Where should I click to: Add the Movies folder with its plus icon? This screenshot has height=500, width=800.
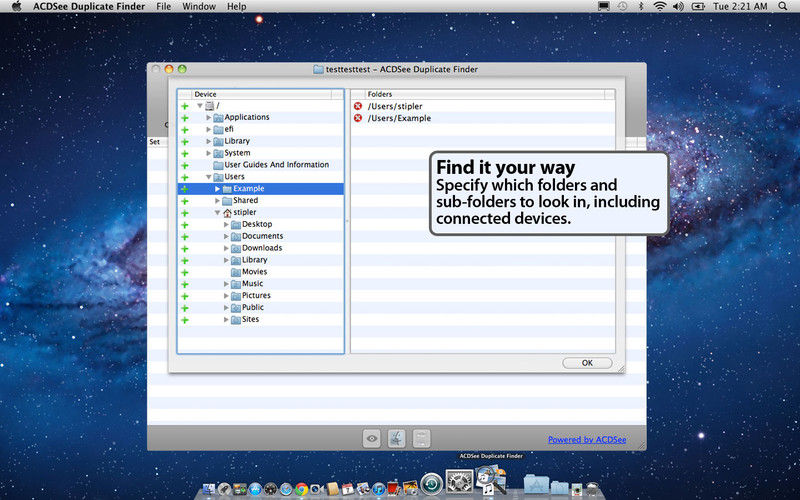pyautogui.click(x=185, y=272)
